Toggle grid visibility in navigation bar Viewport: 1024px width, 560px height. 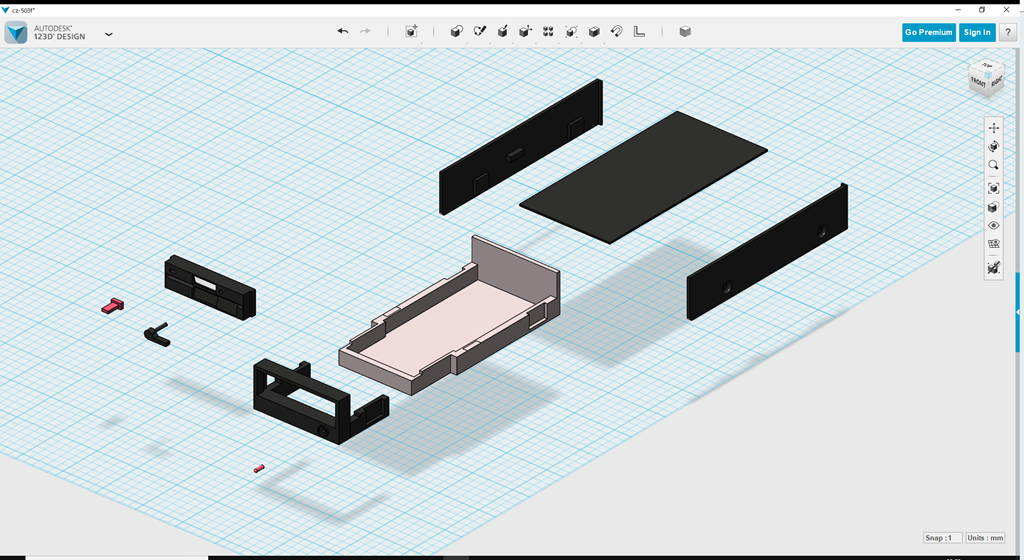point(993,244)
